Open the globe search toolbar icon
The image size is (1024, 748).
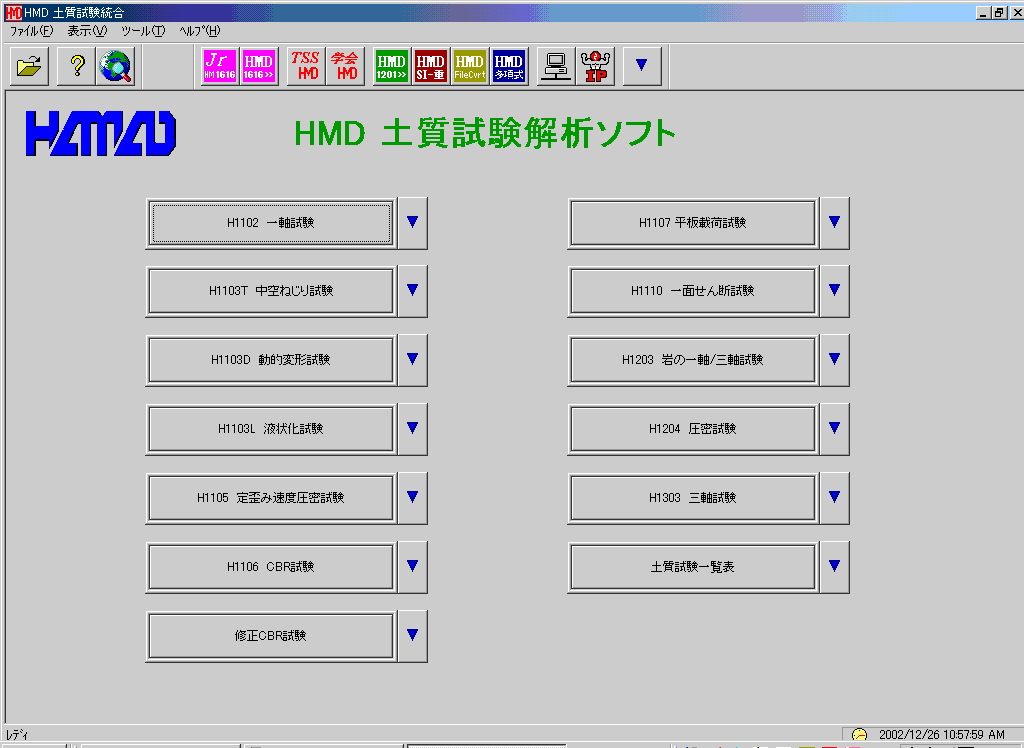tap(116, 66)
